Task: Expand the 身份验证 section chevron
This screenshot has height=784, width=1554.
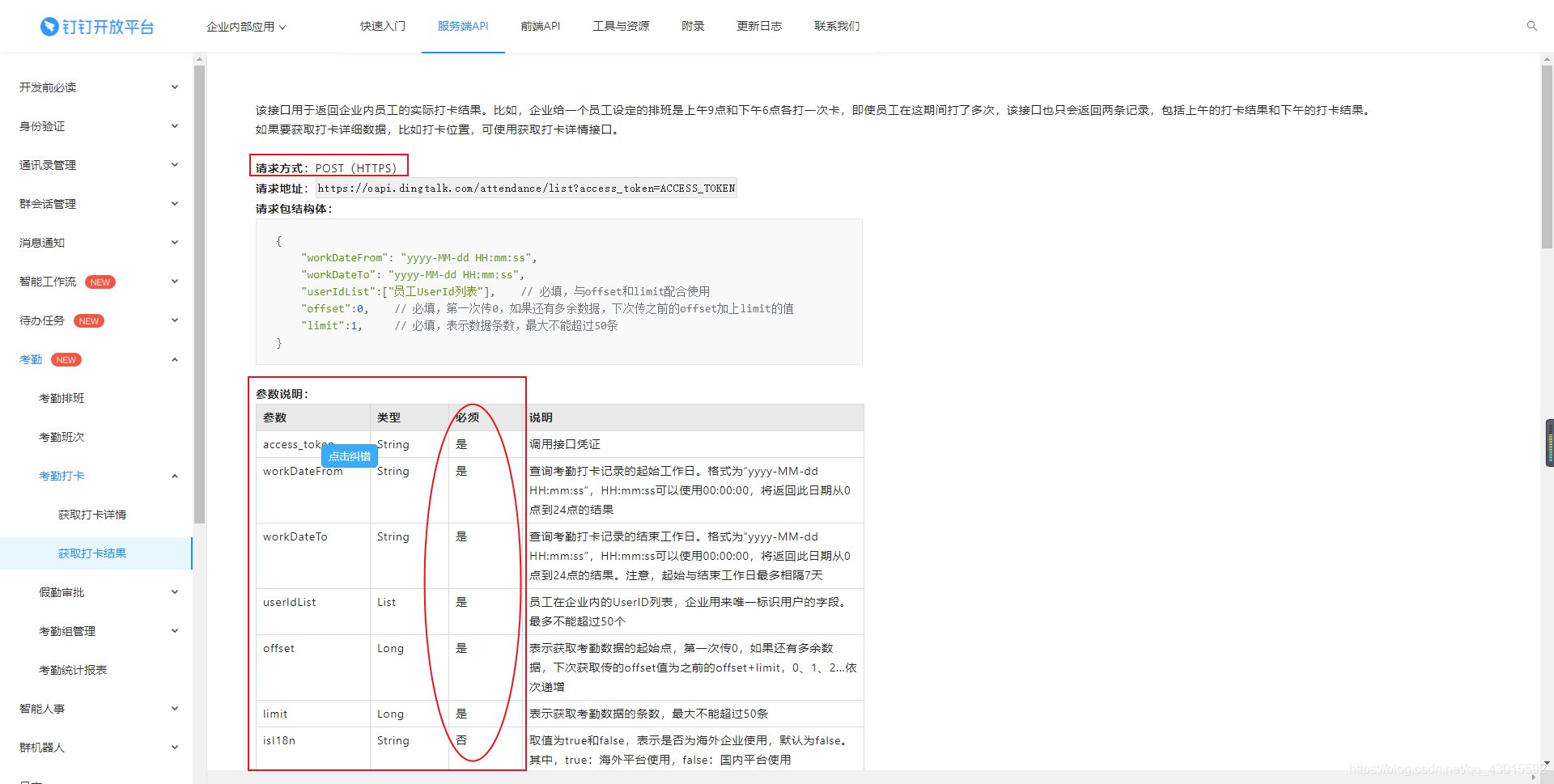Action: (175, 126)
